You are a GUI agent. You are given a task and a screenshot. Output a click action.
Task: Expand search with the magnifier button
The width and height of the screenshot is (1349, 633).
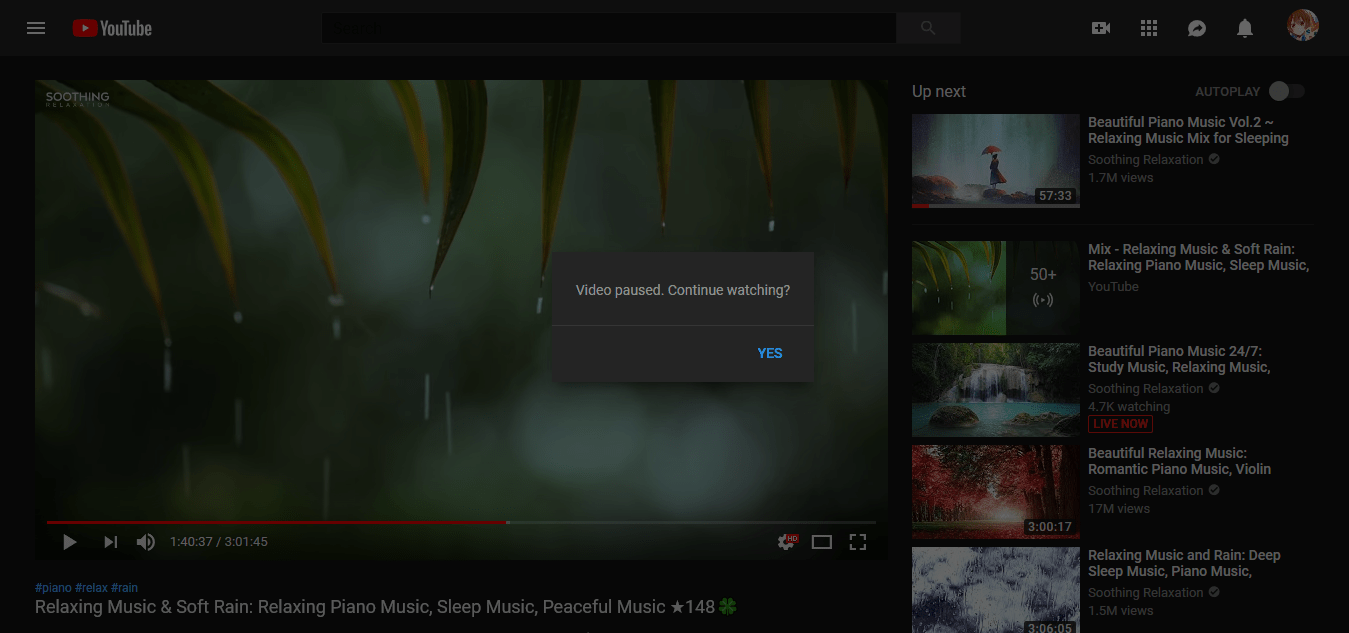(927, 27)
